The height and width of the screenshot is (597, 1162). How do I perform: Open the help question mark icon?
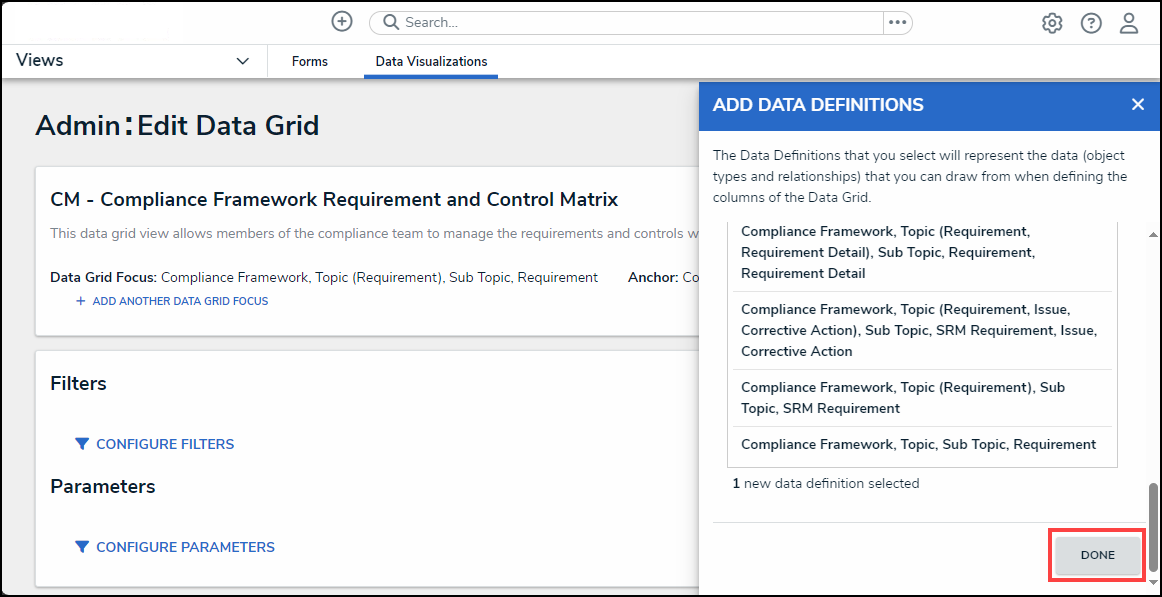(1091, 23)
